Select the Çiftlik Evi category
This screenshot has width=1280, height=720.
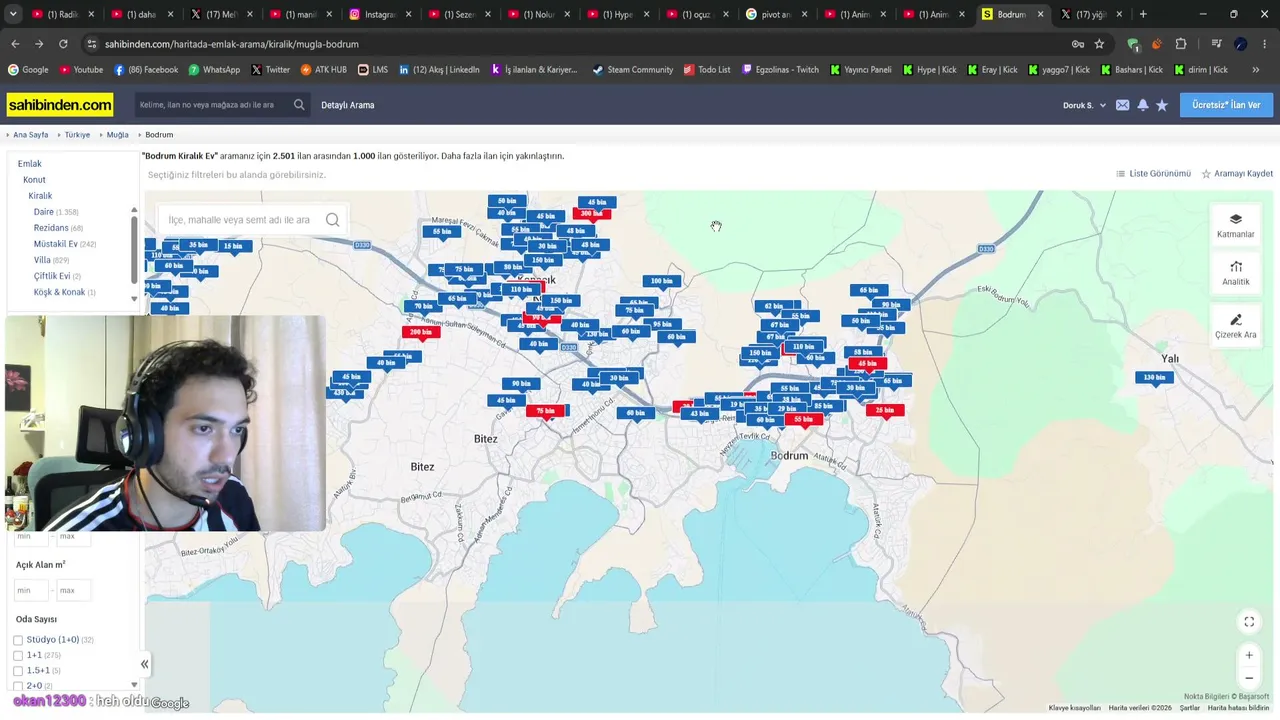[x=52, y=276]
